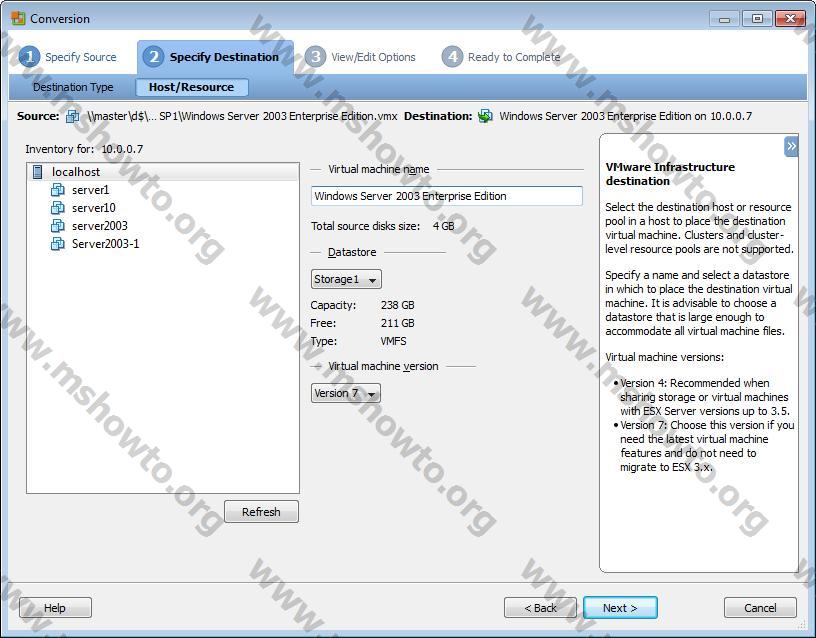The width and height of the screenshot is (816, 638).
Task: Switch to the Destination Type sub-tab
Action: click(73, 87)
